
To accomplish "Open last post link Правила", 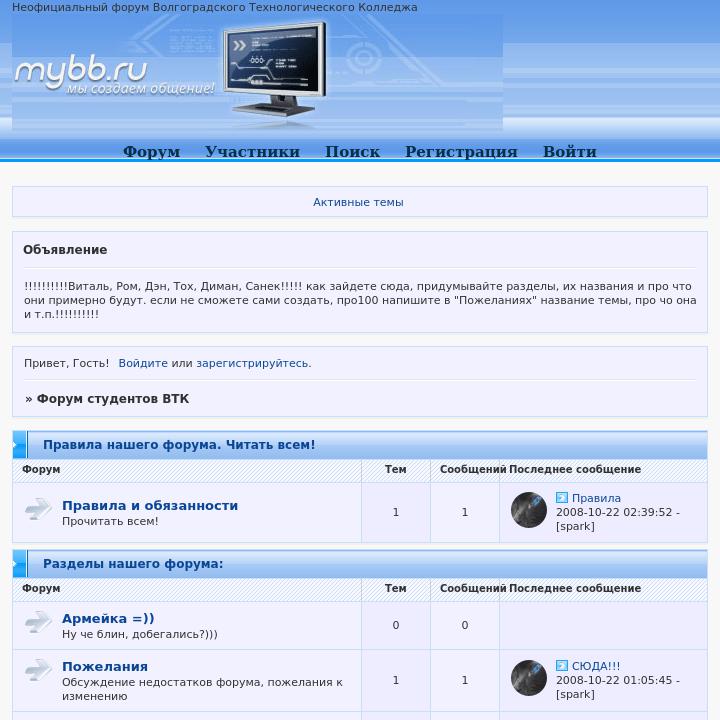I will (596, 498).
